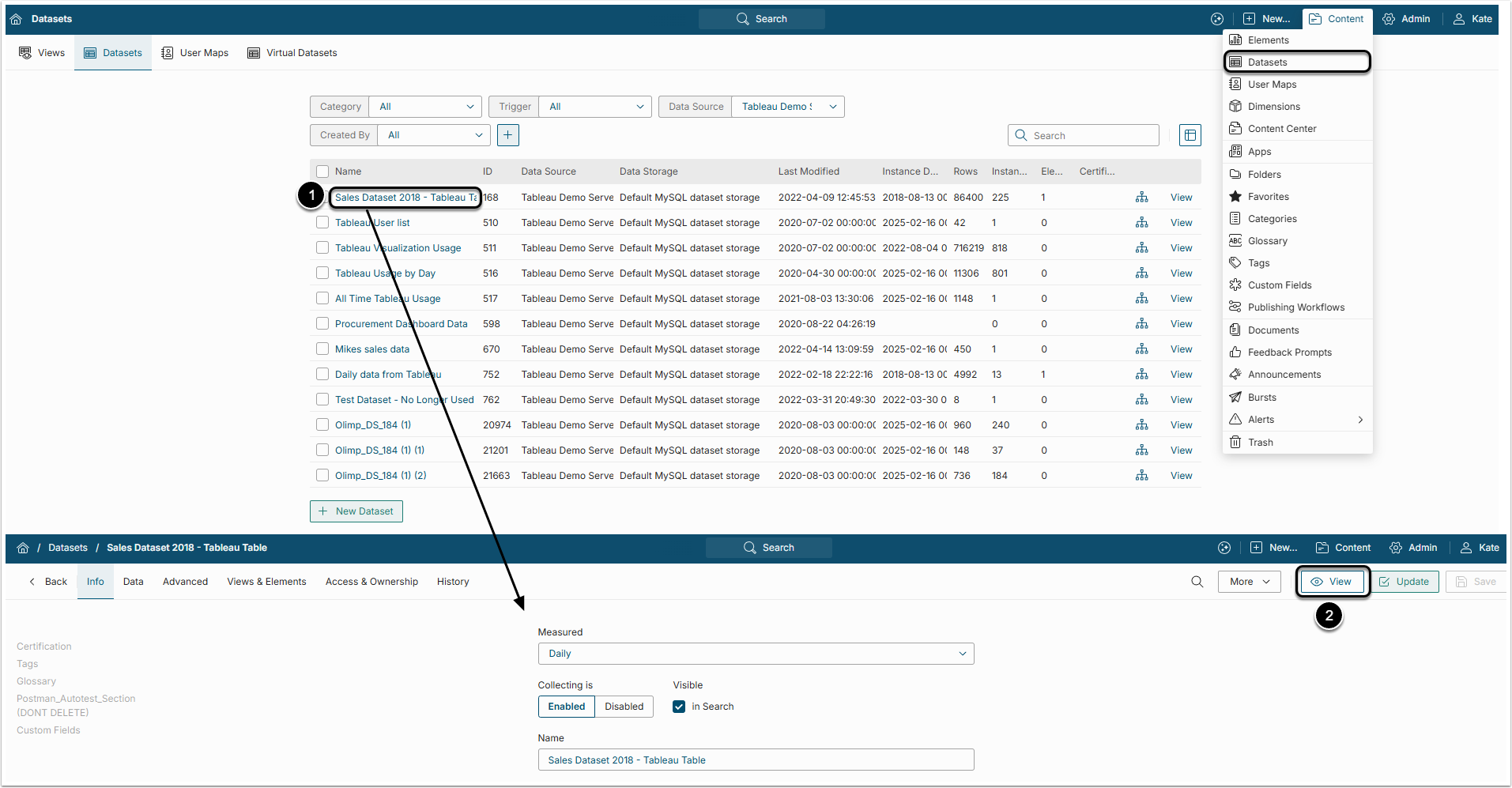Set Collecting to Disabled
The image size is (1512, 788).
(624, 707)
